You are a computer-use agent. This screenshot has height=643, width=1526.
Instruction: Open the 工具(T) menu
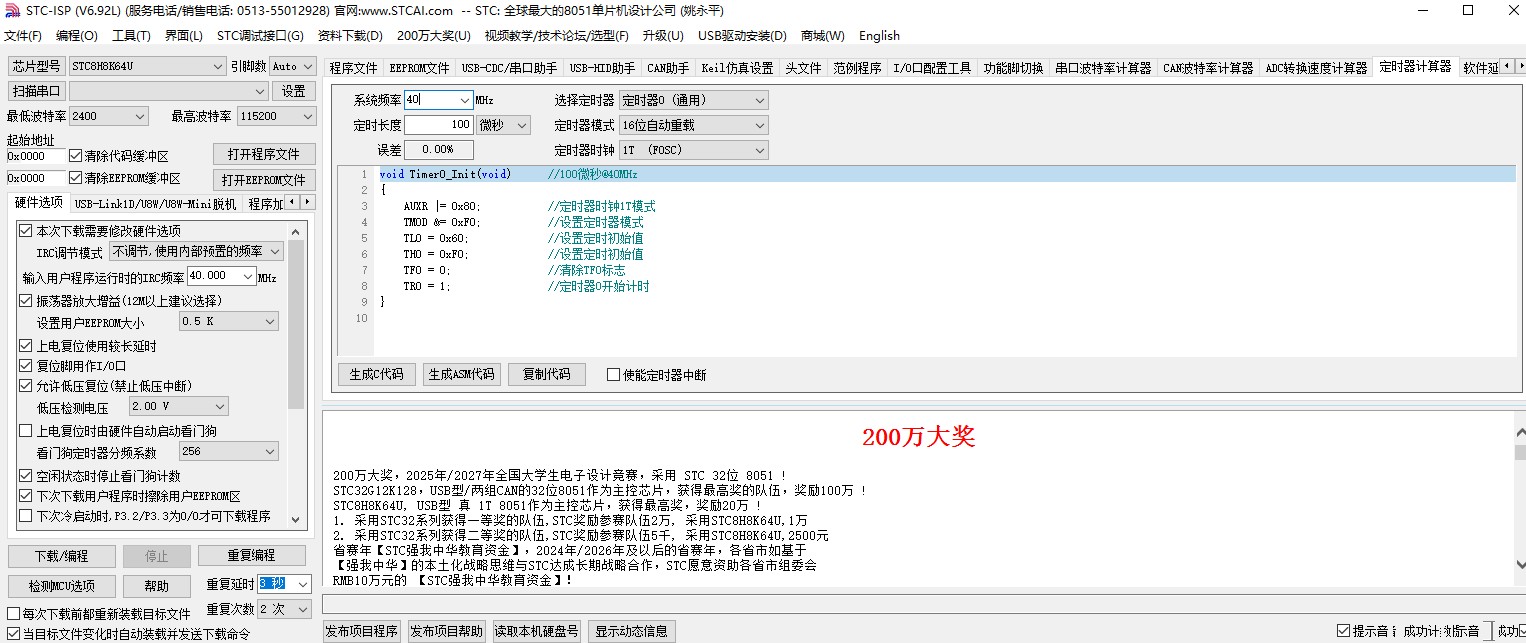131,36
